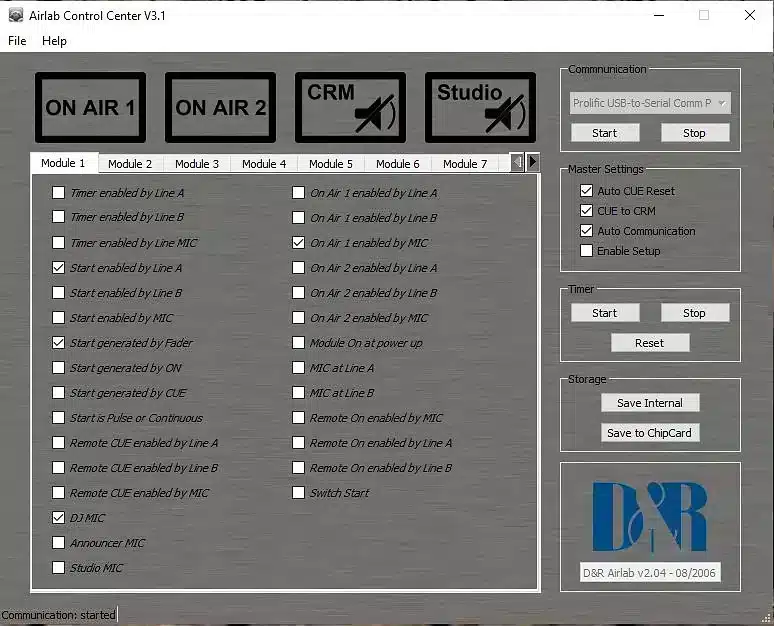Tick the Enable Setup checkbox
774x626 pixels.
tap(586, 251)
